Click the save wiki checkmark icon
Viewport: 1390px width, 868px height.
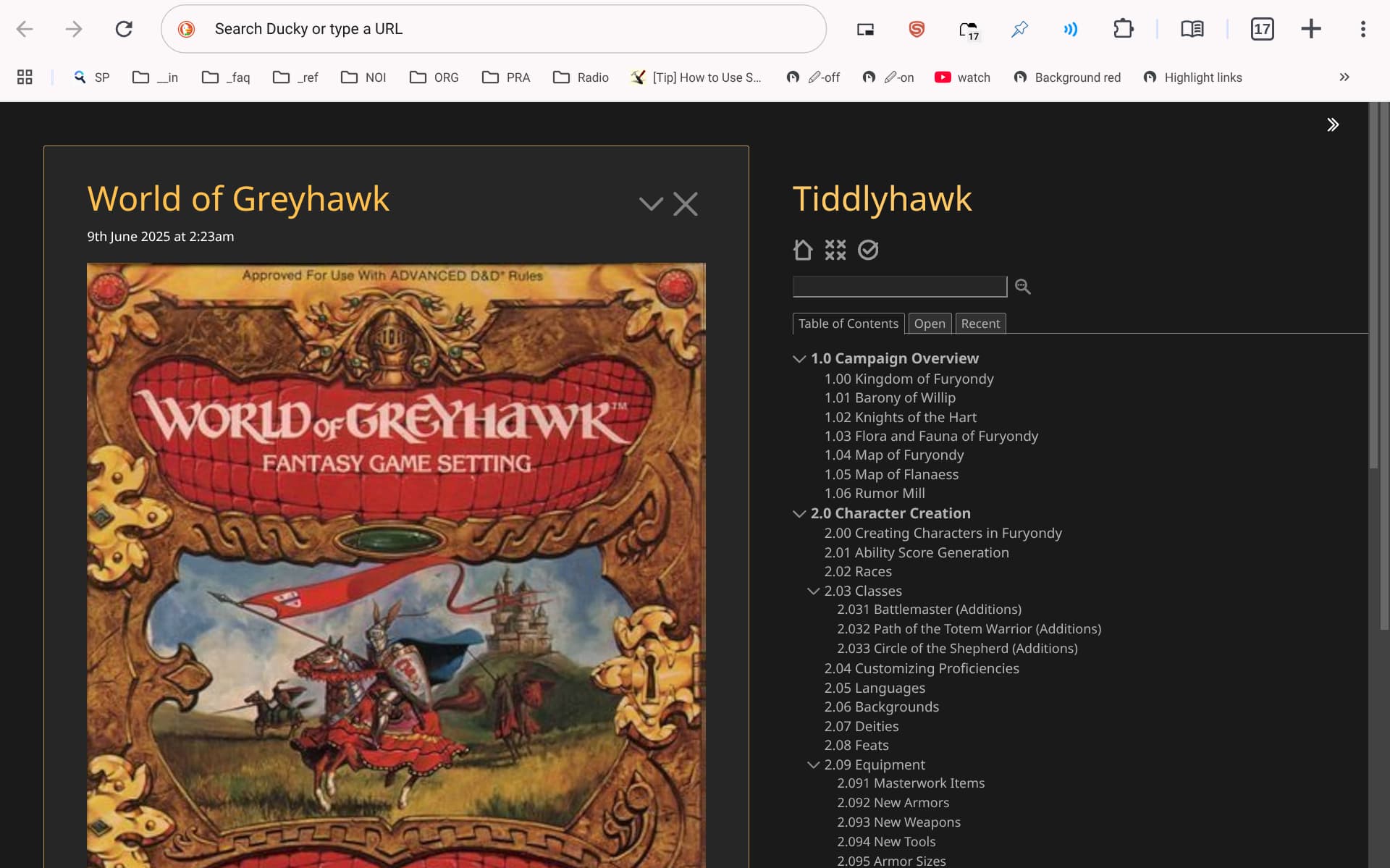[867, 250]
